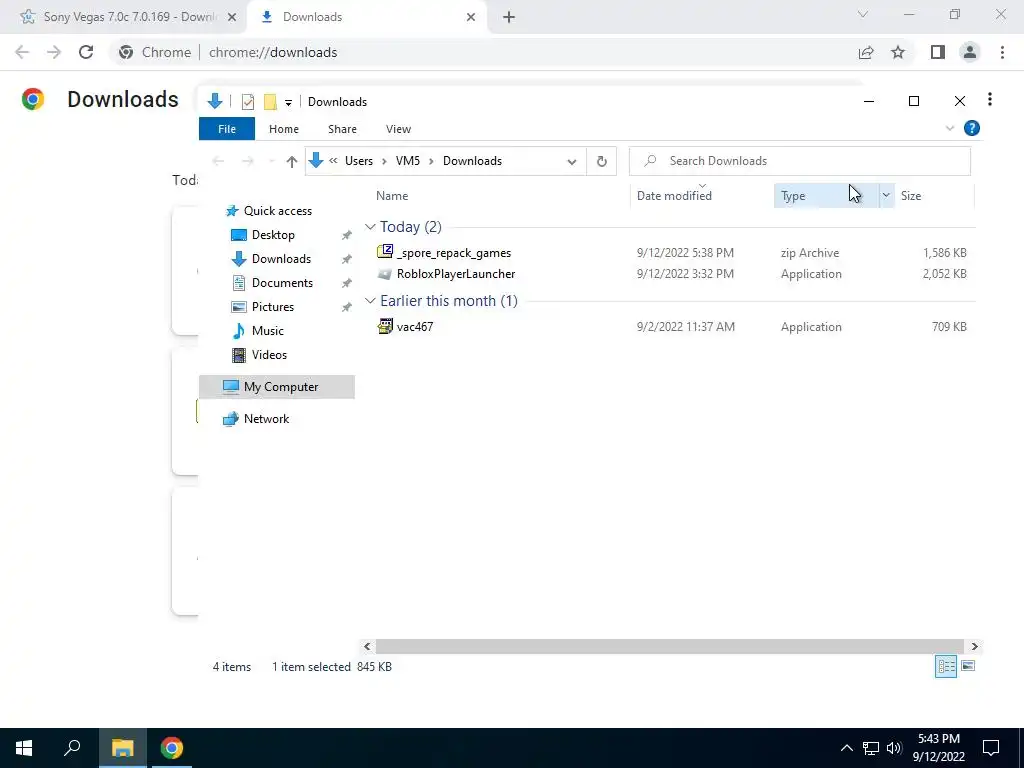Open Documents in the navigation pane
Image resolution: width=1024 pixels, height=768 pixels.
282,283
